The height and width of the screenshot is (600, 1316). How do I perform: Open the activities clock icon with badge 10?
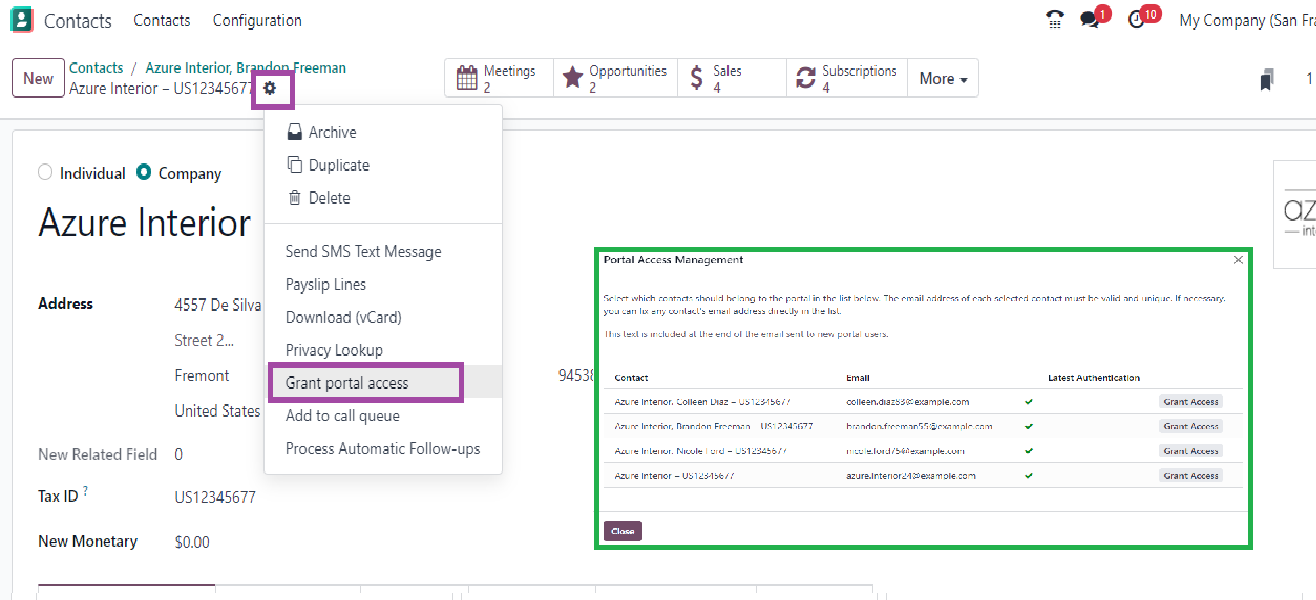click(x=1135, y=20)
